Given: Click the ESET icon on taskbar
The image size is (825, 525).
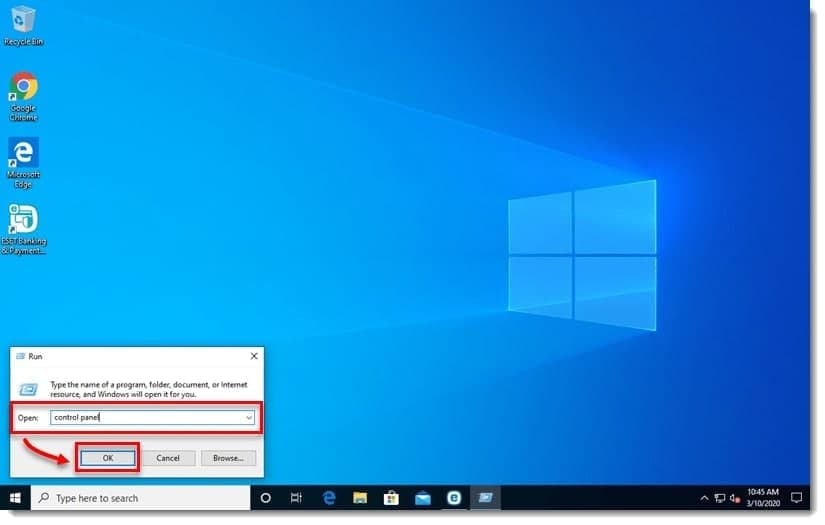Looking at the screenshot, I should pyautogui.click(x=453, y=497).
